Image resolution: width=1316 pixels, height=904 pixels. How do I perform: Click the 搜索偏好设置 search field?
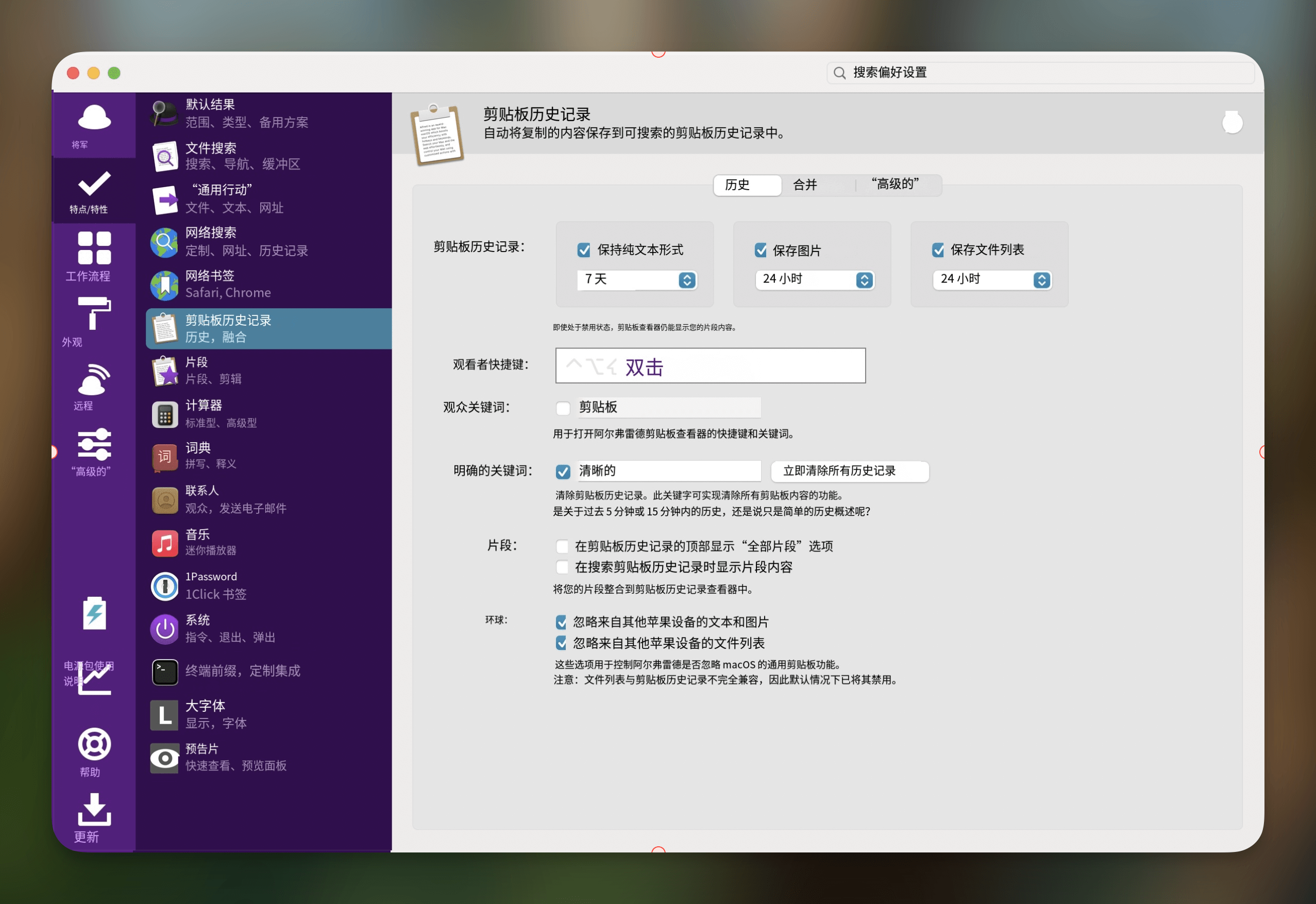[1042, 73]
